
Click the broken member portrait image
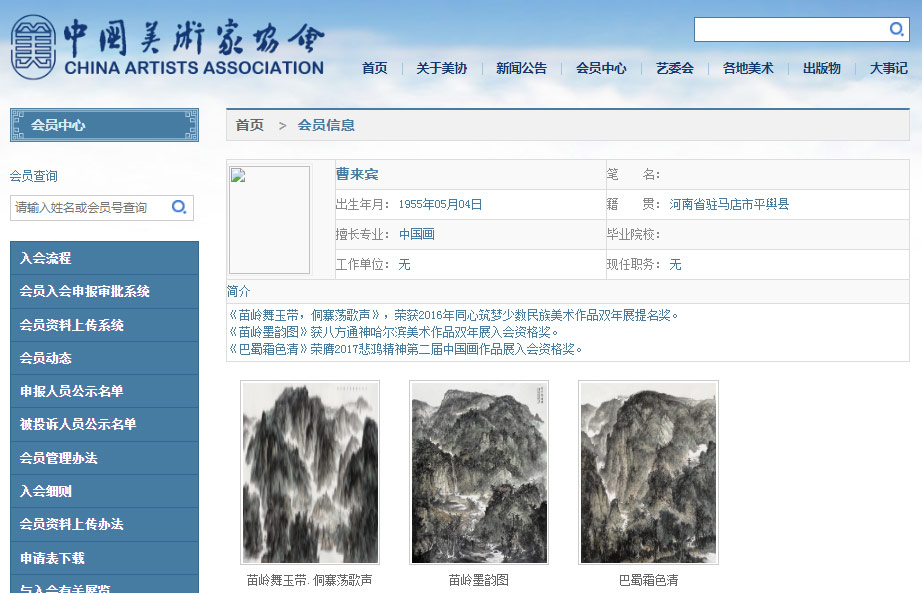click(269, 220)
